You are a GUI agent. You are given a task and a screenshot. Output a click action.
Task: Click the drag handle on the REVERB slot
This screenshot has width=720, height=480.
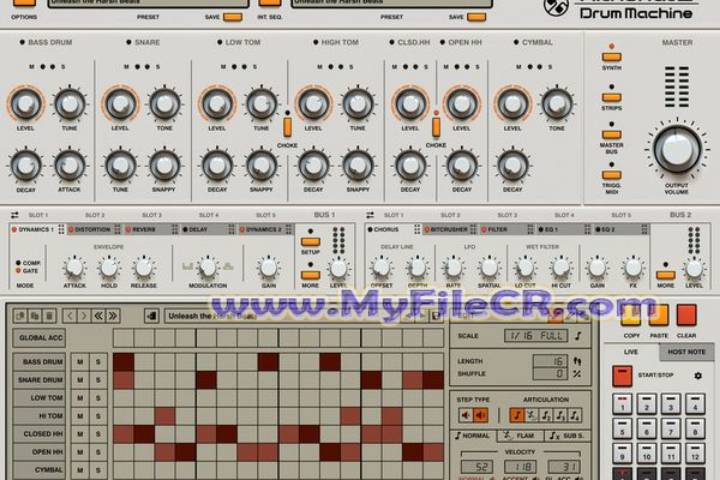click(174, 229)
